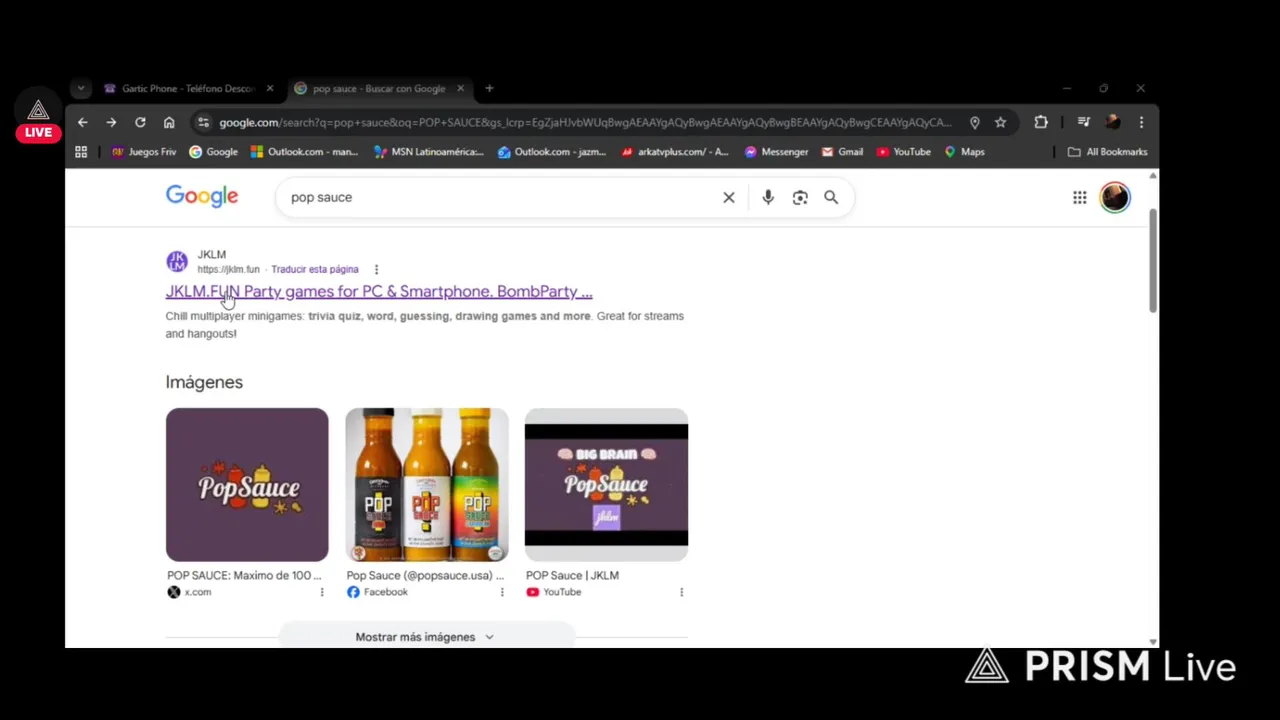The image size is (1280, 720).
Task: Open the Juegos Friv bookmark
Action: [144, 152]
